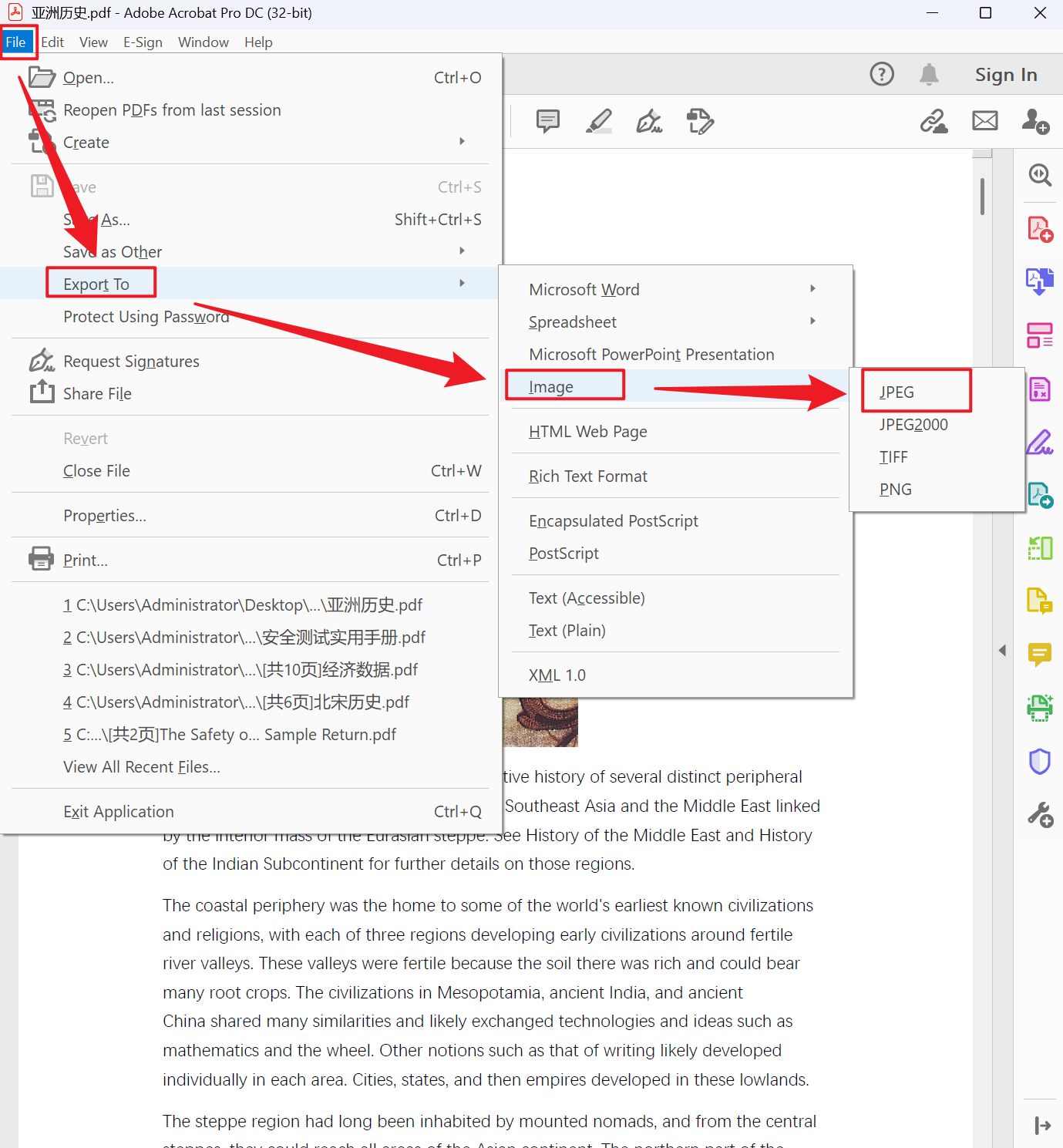Click Save As in File menu

[x=251, y=220]
